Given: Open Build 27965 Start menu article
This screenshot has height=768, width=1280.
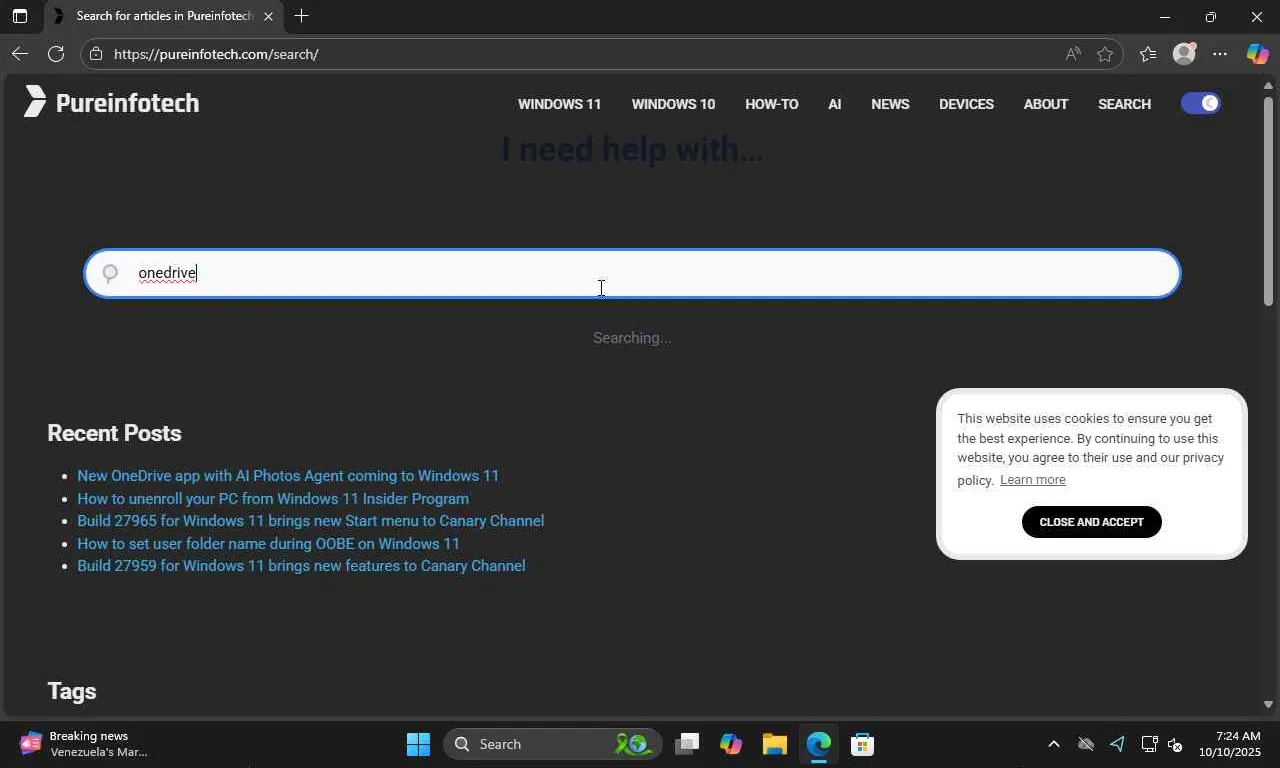Looking at the screenshot, I should click(311, 521).
